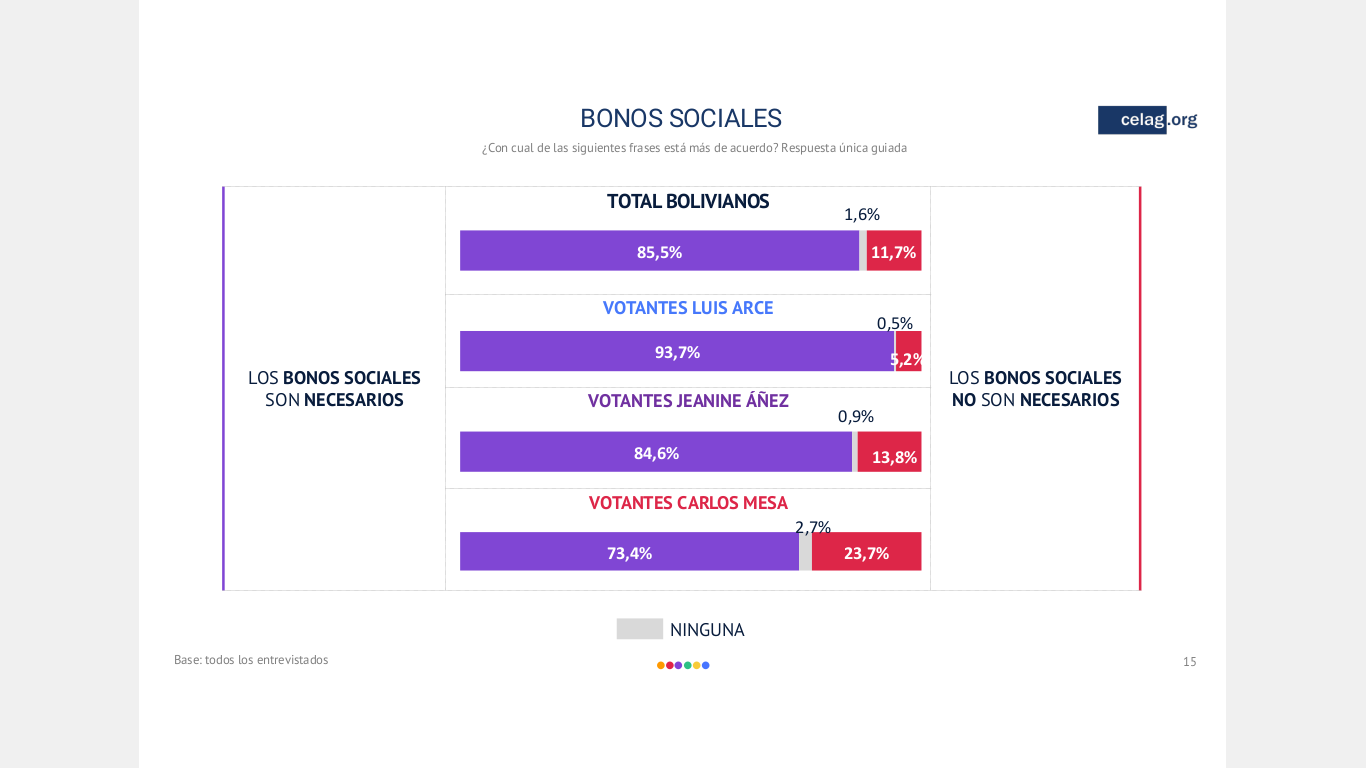
Task: Click the 'Base: todos los entrevistados' footnote
Action: [251, 660]
